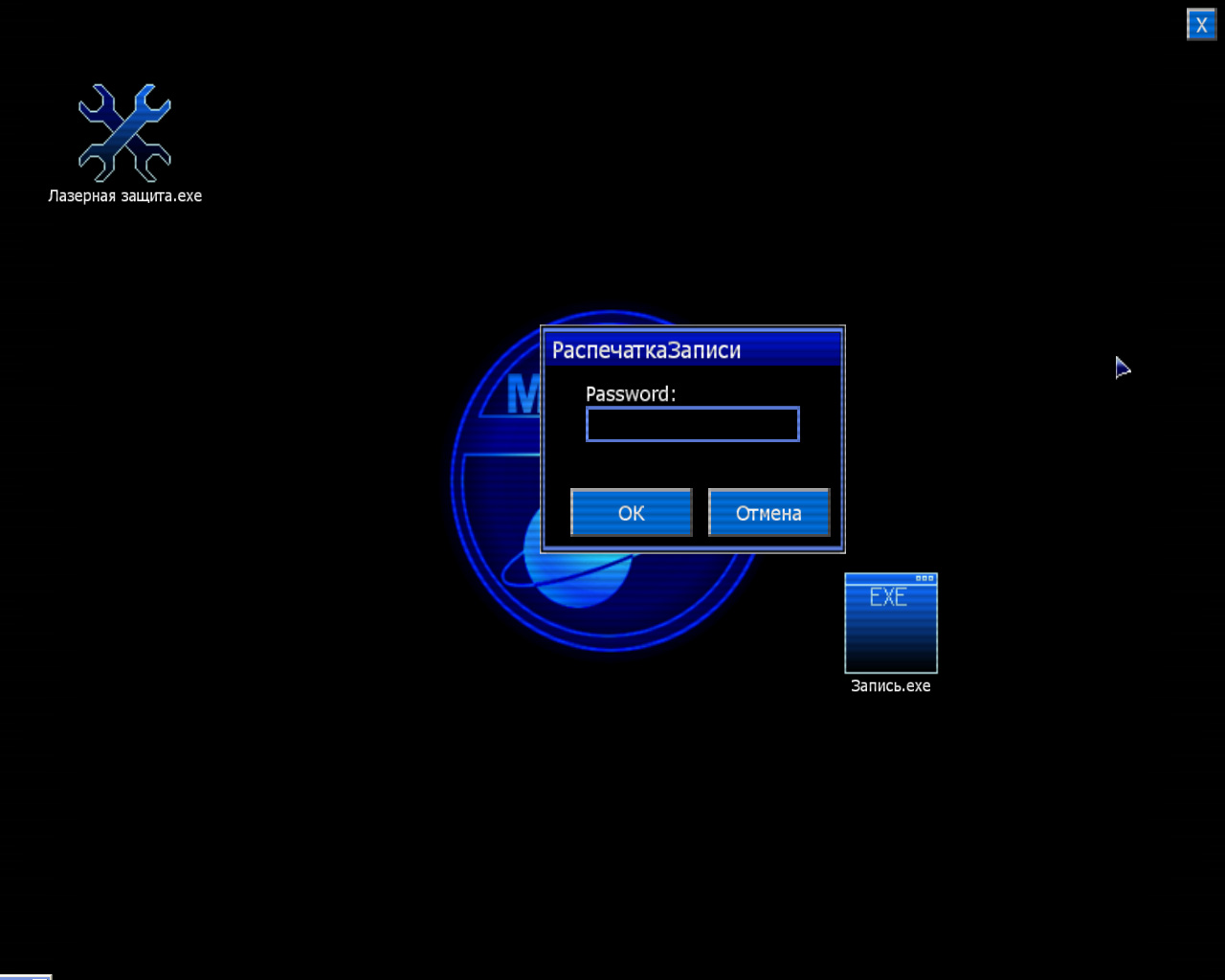
Task: Click the empty dark area inside the dialog between field and buttons
Action: (x=693, y=465)
